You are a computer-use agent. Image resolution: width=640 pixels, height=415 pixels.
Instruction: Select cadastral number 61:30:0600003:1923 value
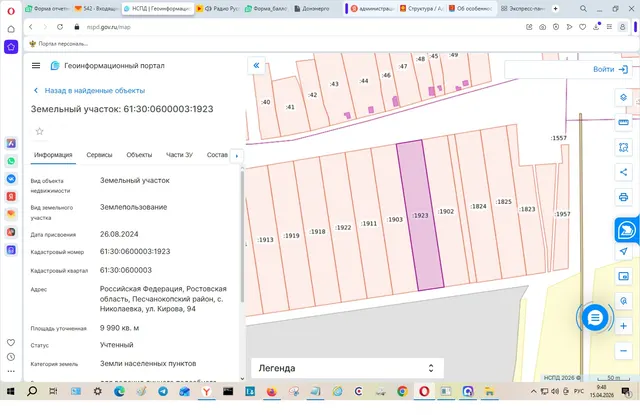[x=135, y=252]
